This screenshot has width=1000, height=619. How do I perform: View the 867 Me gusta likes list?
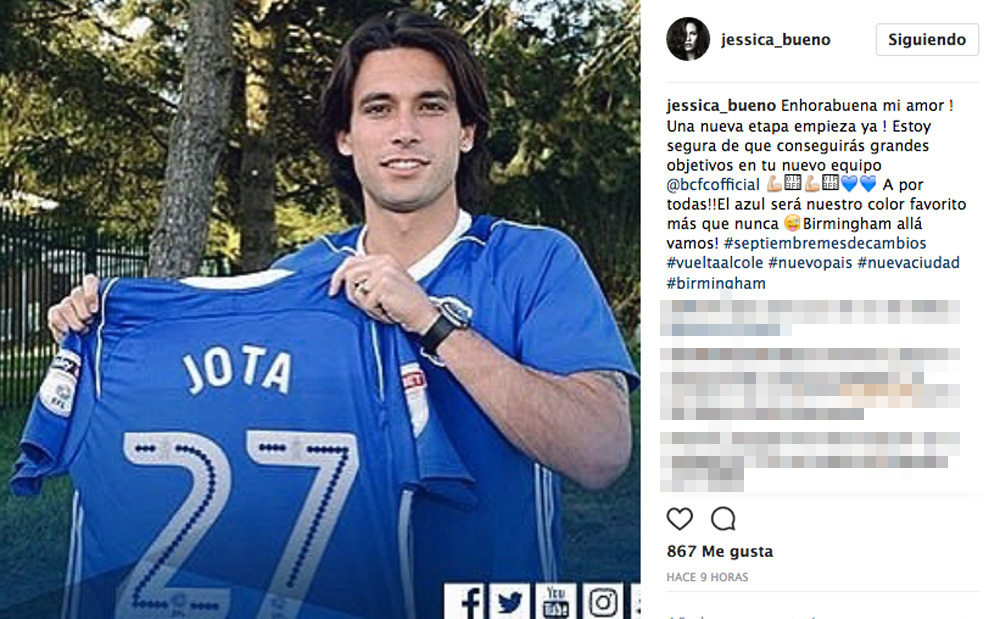[719, 551]
